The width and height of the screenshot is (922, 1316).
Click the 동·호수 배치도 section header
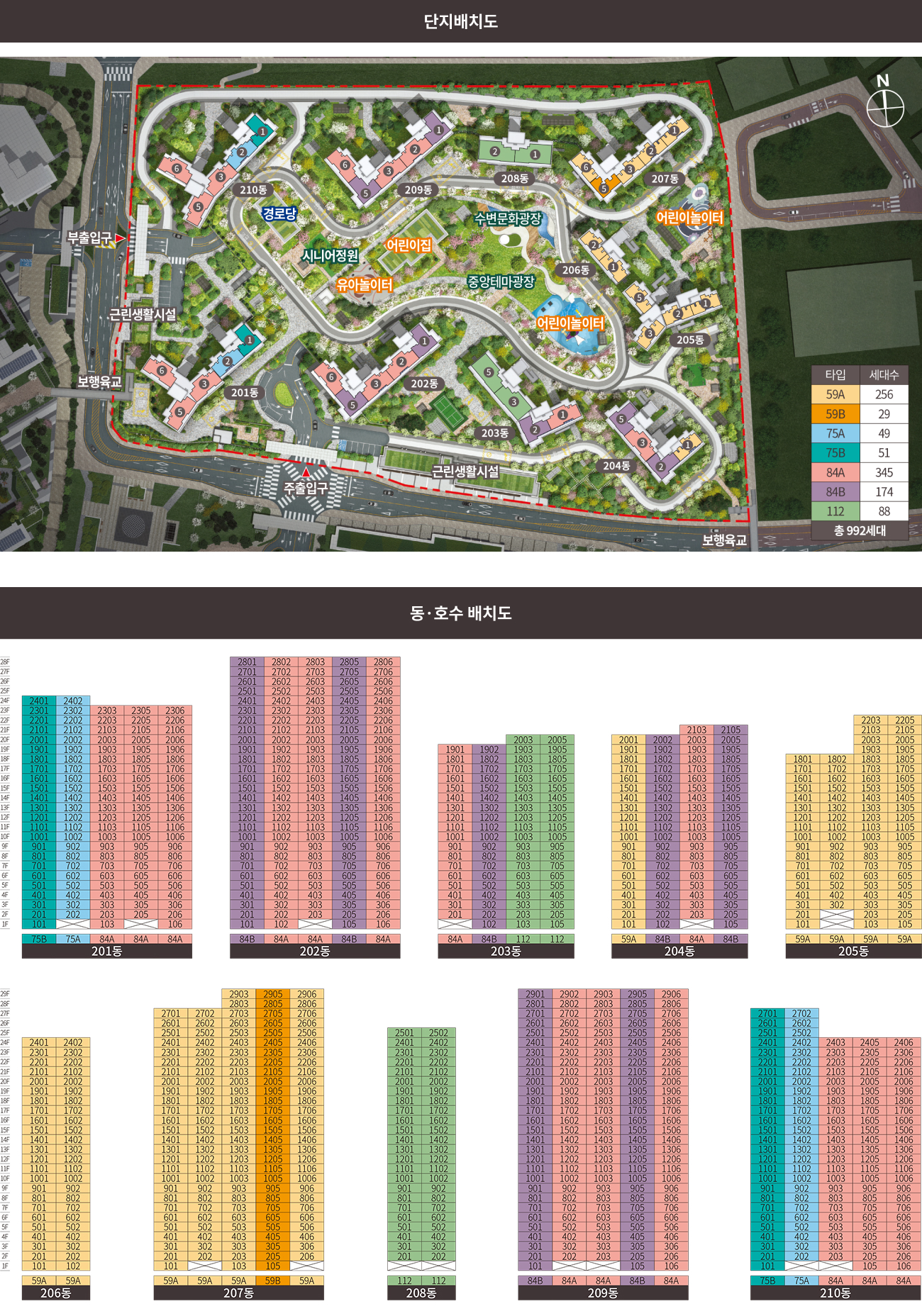[x=461, y=613]
